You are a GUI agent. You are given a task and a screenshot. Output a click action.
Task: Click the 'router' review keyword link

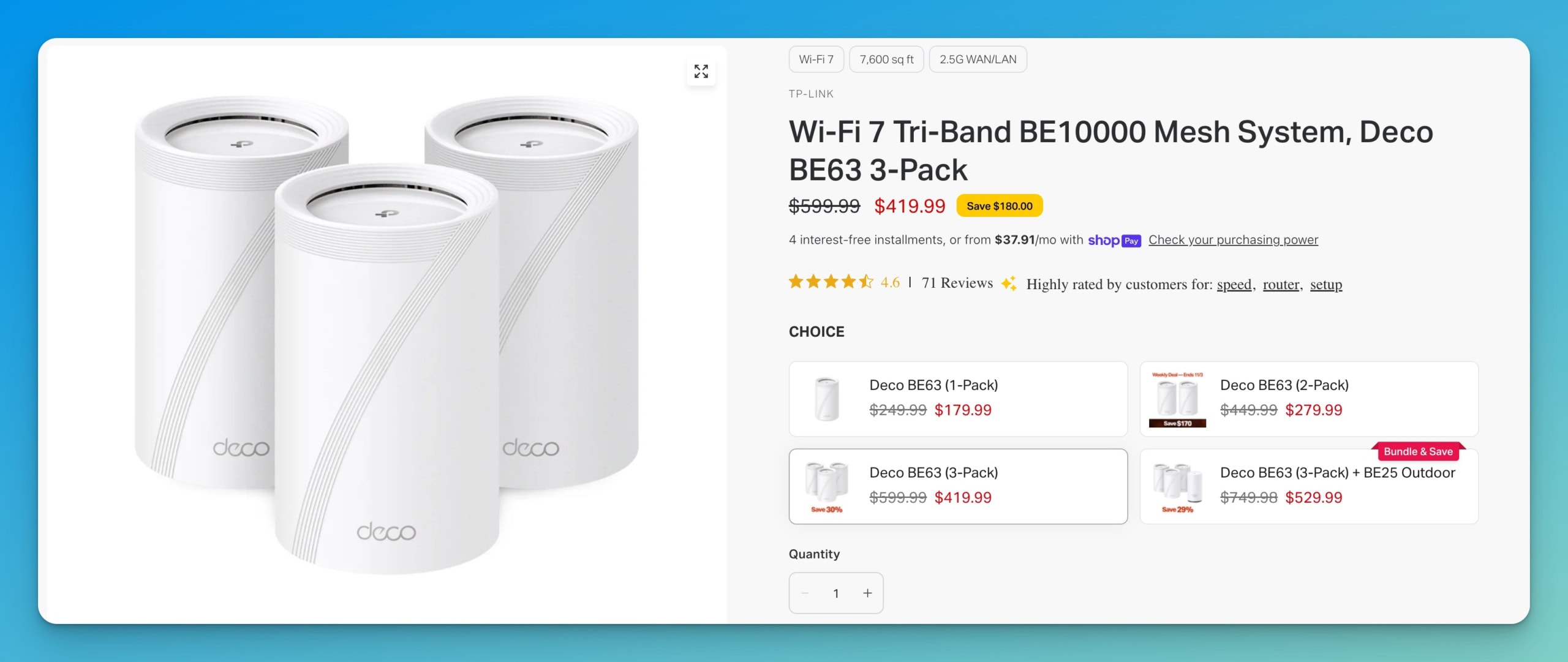1280,284
